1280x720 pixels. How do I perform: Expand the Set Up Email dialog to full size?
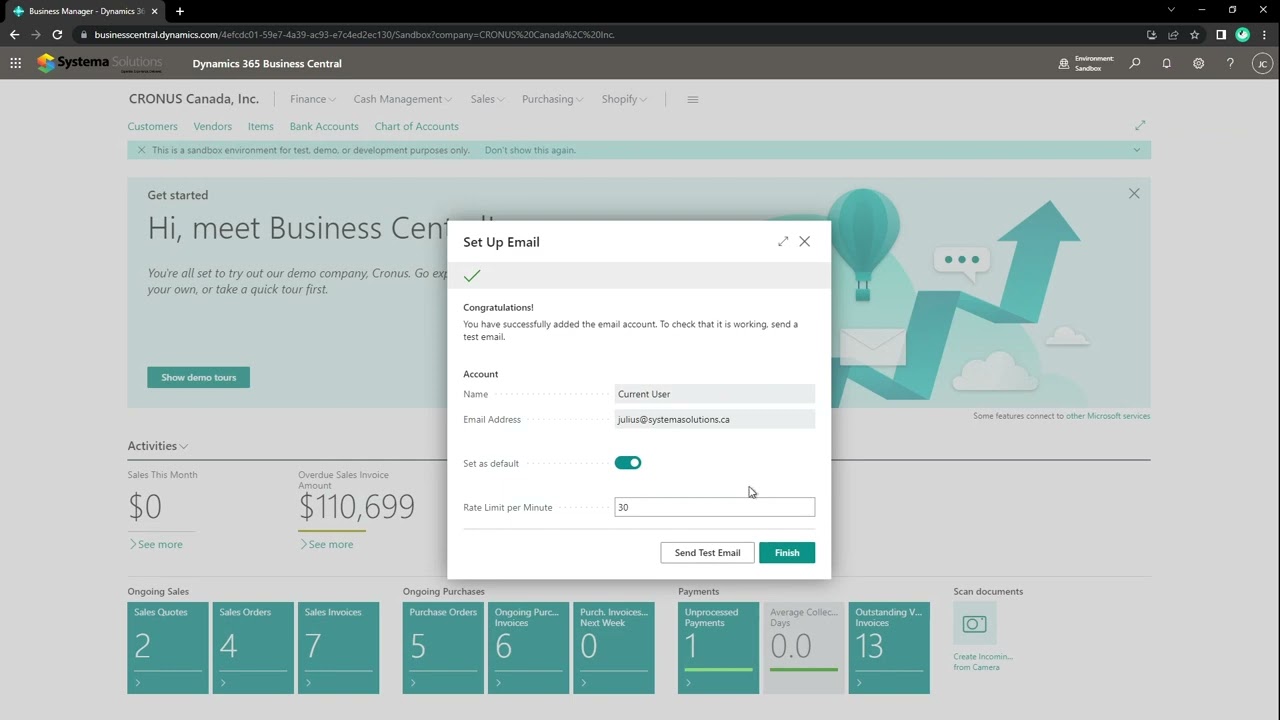783,241
